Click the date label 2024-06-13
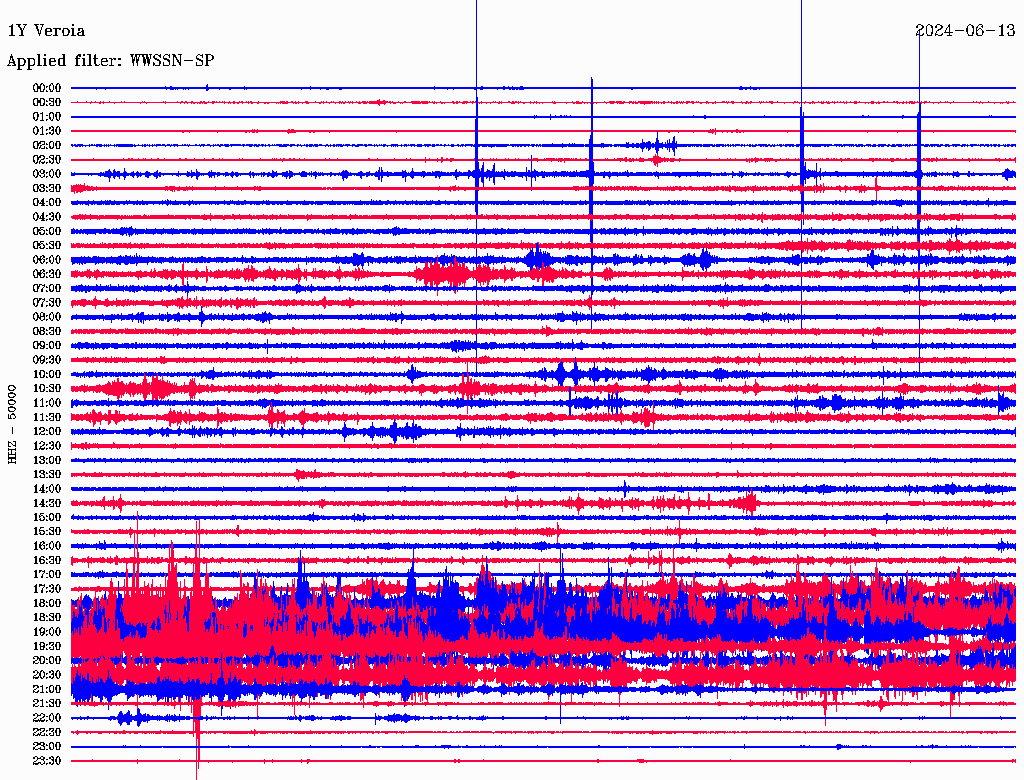This screenshot has height=780, width=1024. tap(965, 31)
